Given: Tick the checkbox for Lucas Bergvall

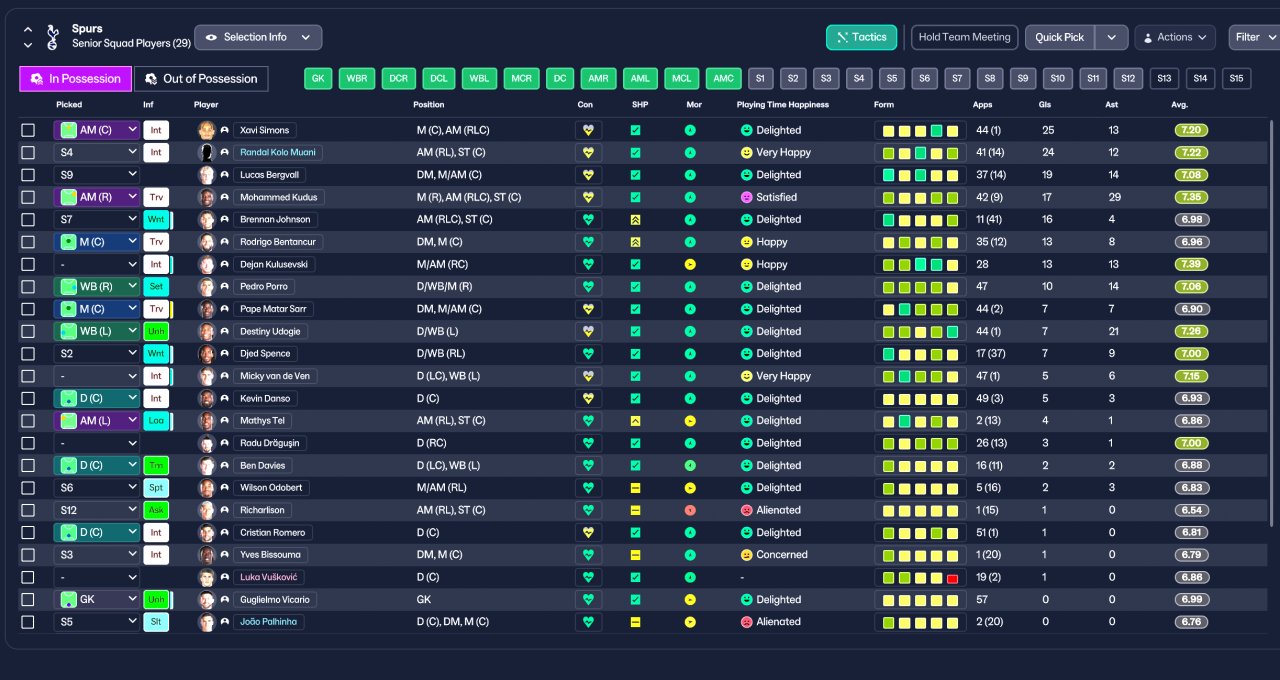Looking at the screenshot, I should tap(28, 175).
